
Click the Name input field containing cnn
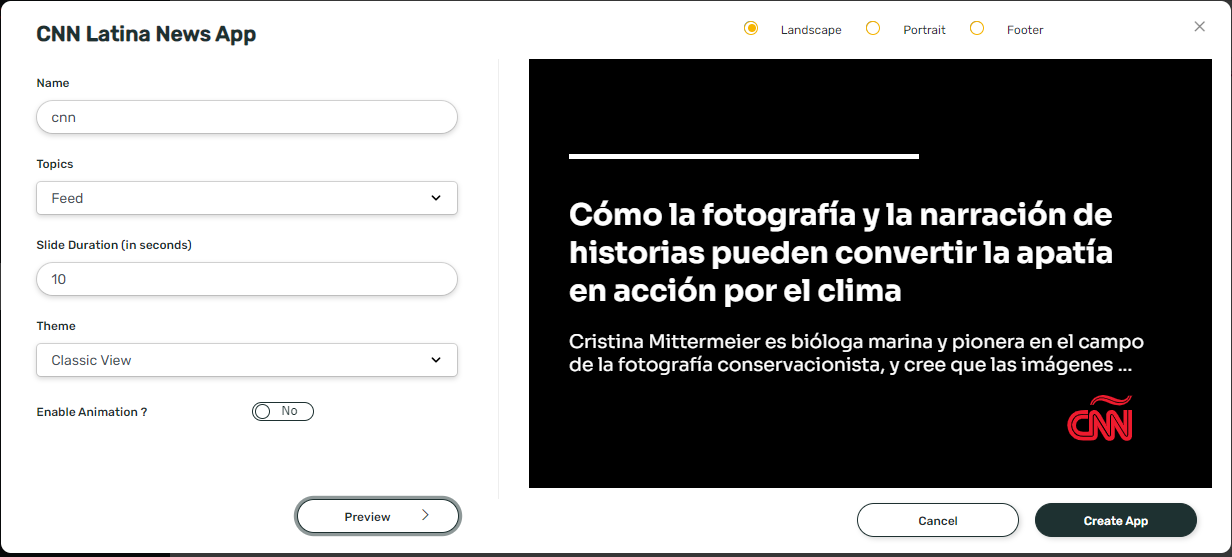[x=247, y=117]
